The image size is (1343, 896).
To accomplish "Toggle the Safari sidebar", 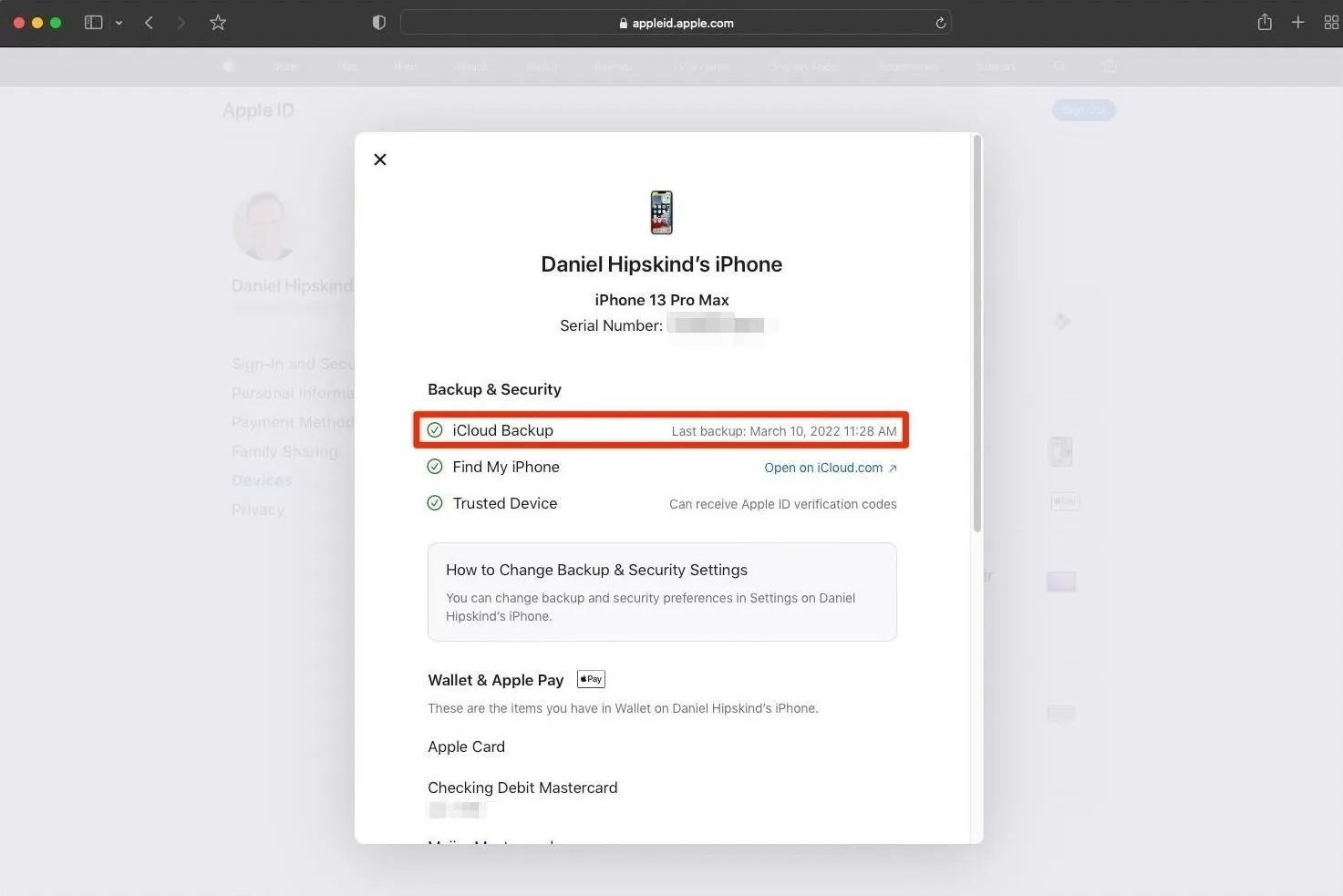I will pyautogui.click(x=93, y=23).
